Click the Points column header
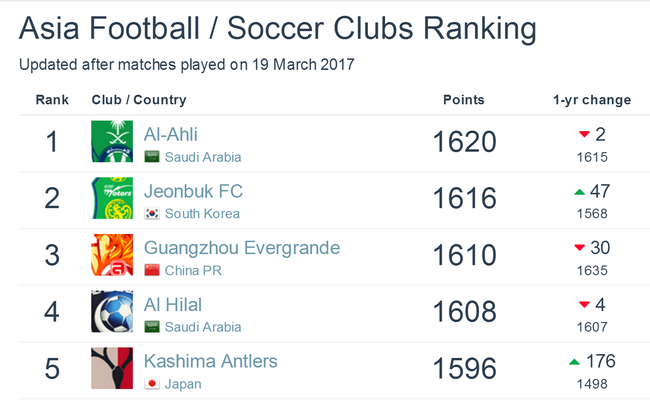The width and height of the screenshot is (650, 401). (464, 100)
